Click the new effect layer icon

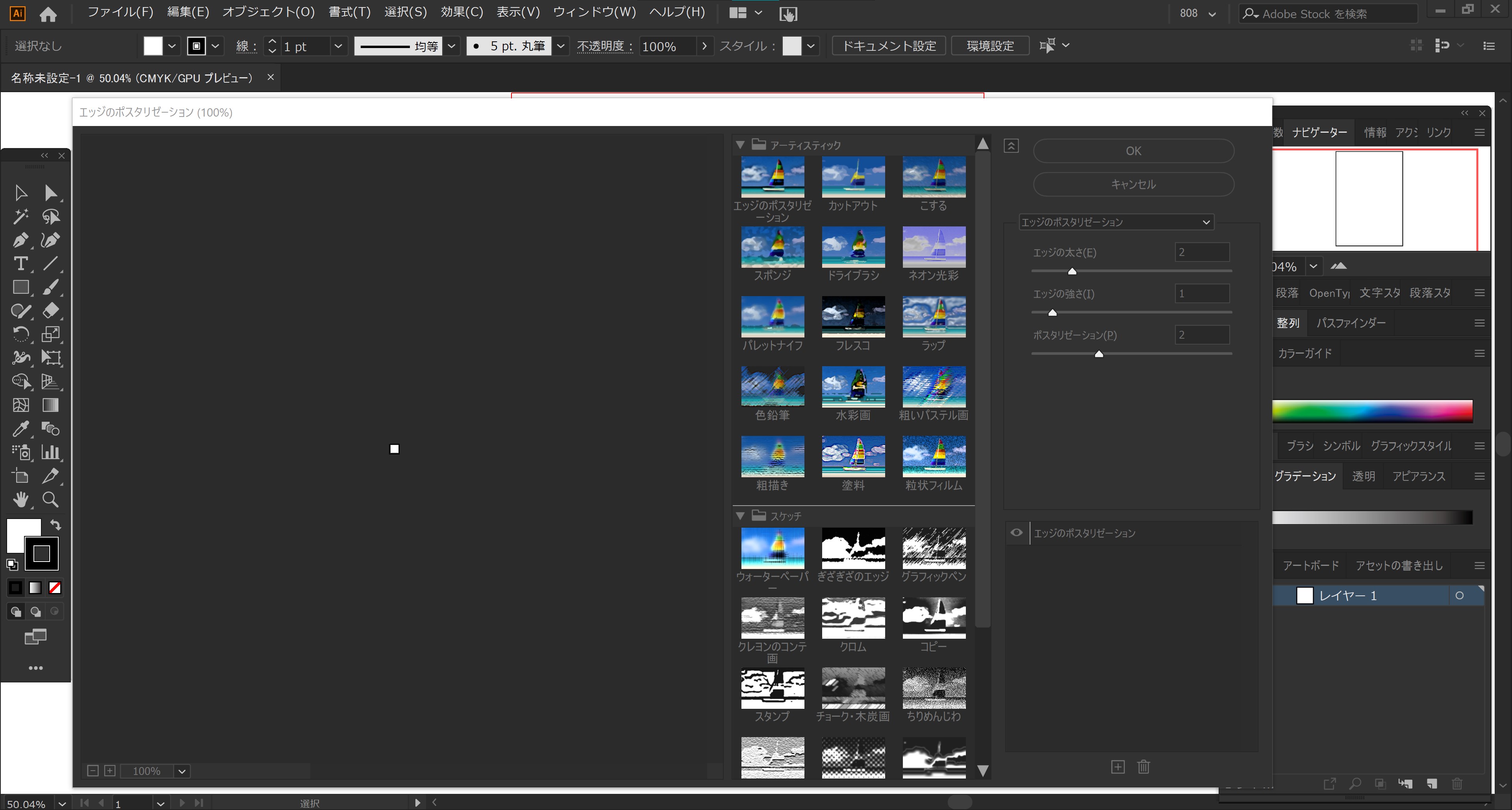click(x=1117, y=767)
